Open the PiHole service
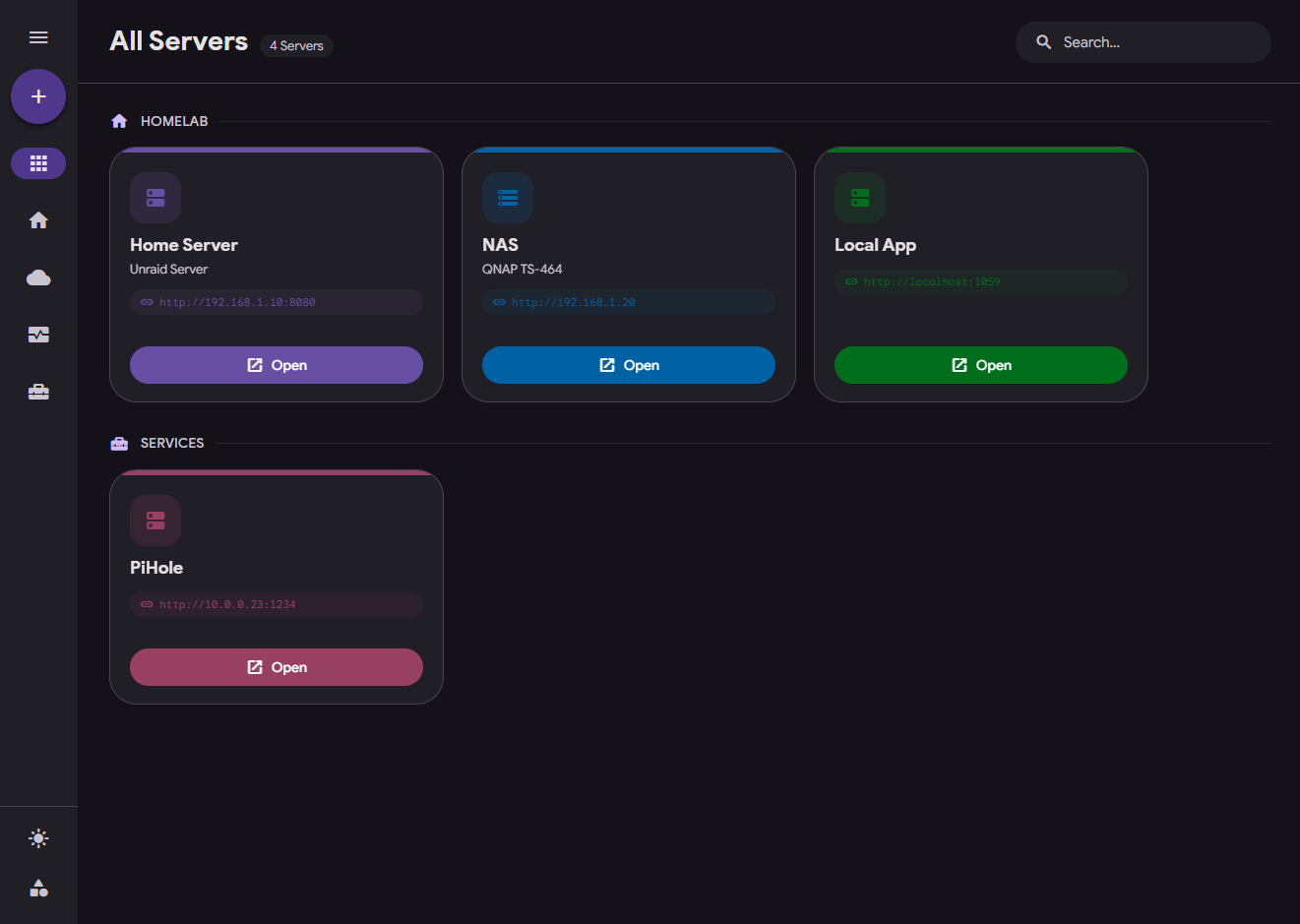 pyautogui.click(x=276, y=666)
